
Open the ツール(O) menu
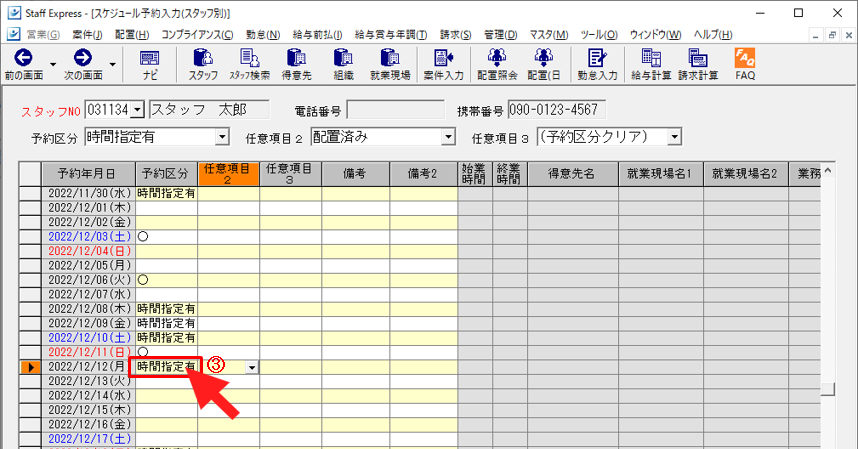pyautogui.click(x=599, y=35)
